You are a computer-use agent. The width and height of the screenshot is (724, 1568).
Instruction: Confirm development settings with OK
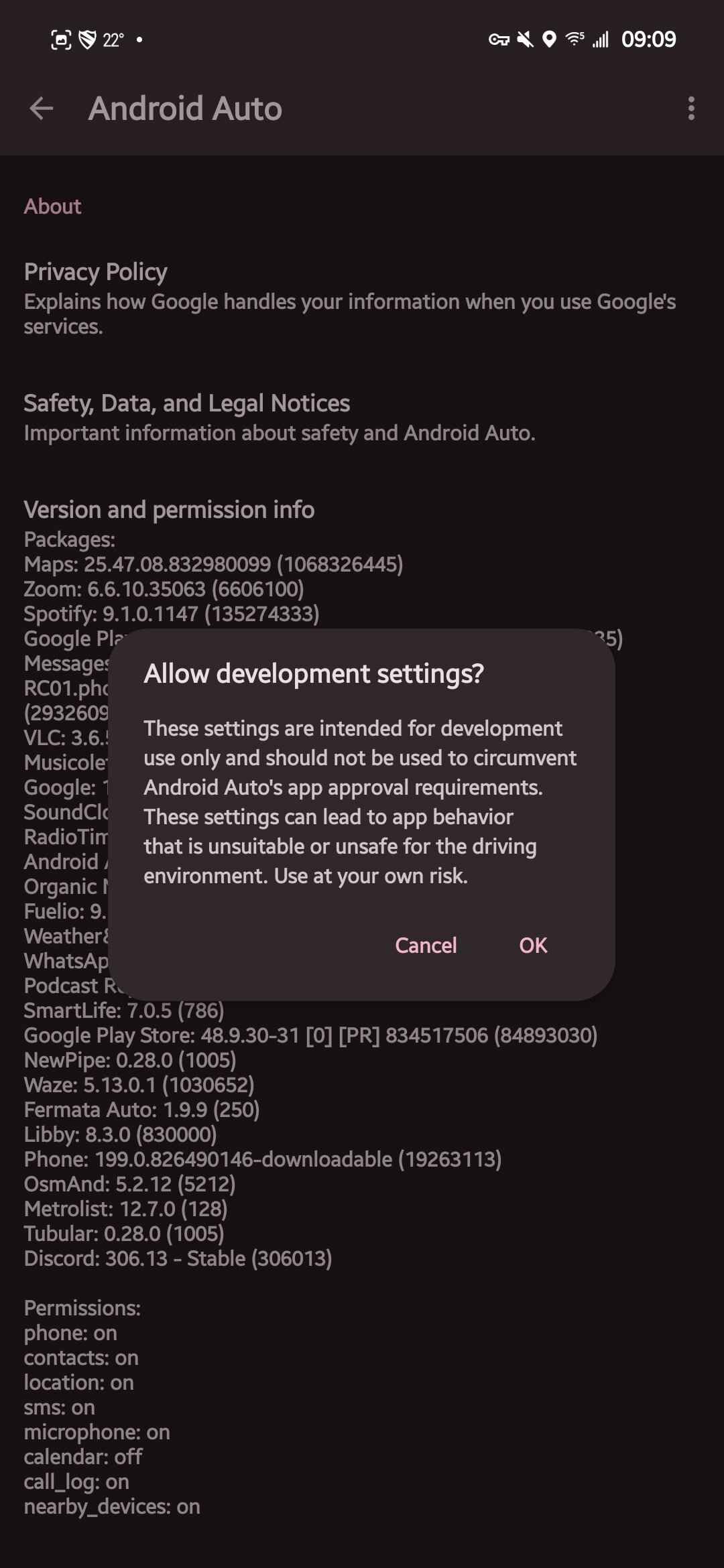click(x=533, y=945)
